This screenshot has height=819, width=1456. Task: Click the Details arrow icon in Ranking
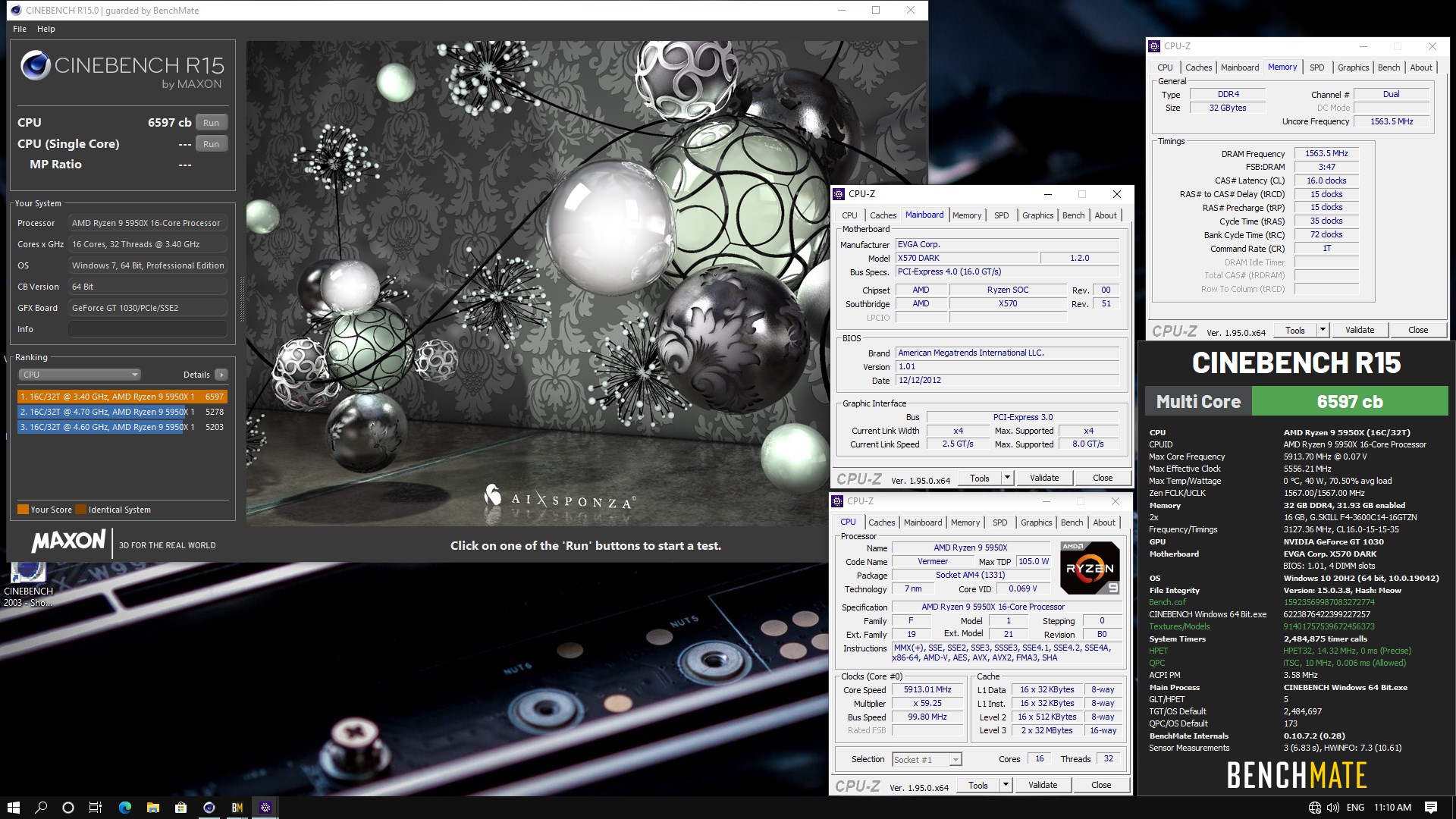coord(221,375)
